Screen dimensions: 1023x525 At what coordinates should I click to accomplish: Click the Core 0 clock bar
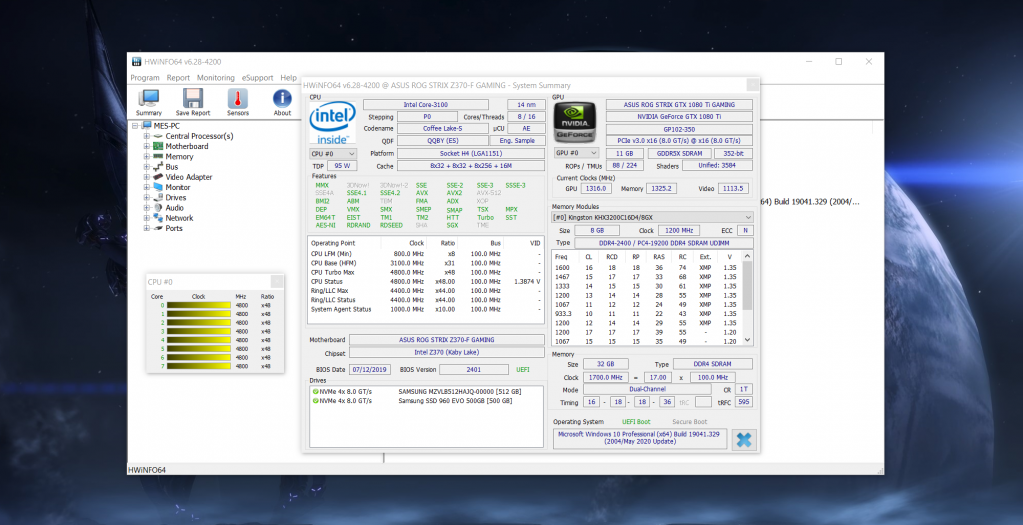pyautogui.click(x=198, y=305)
